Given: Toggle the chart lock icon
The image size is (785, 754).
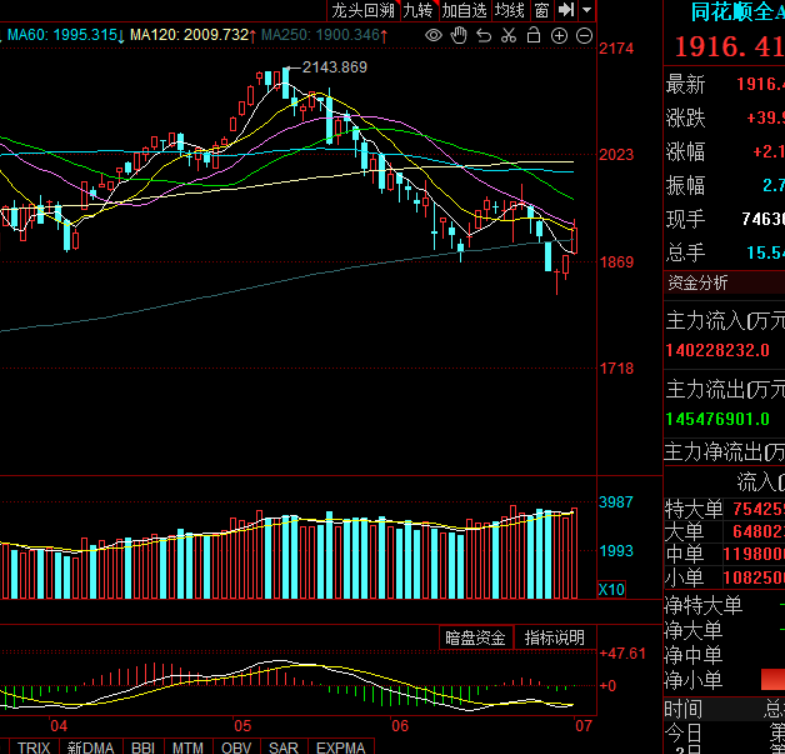Looking at the screenshot, I should click(534, 35).
